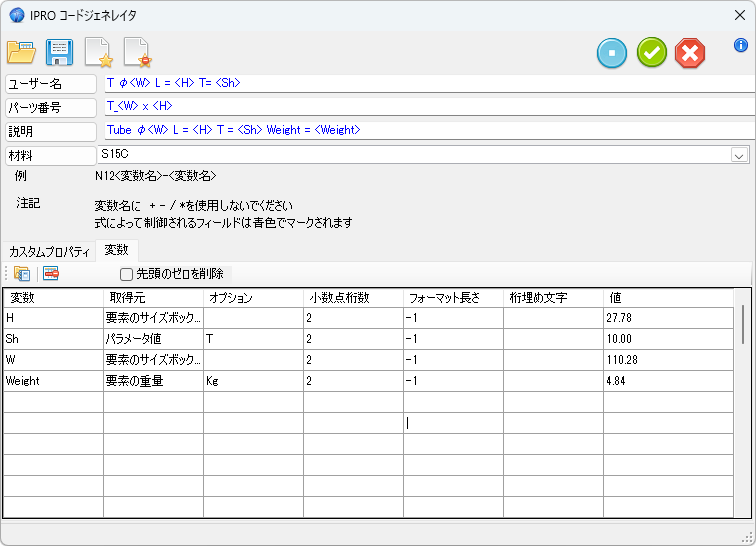Screen dimensions: 756x546
Task: Click the 変数 column header
Action: [54, 298]
